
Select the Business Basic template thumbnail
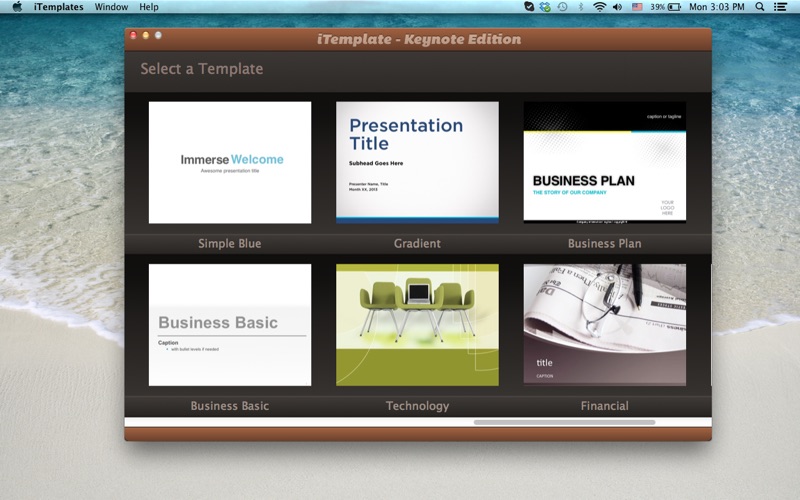tap(230, 324)
